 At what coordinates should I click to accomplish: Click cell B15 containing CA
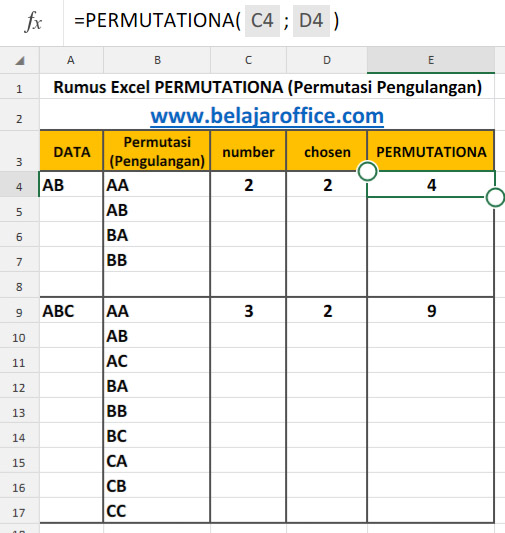click(157, 461)
